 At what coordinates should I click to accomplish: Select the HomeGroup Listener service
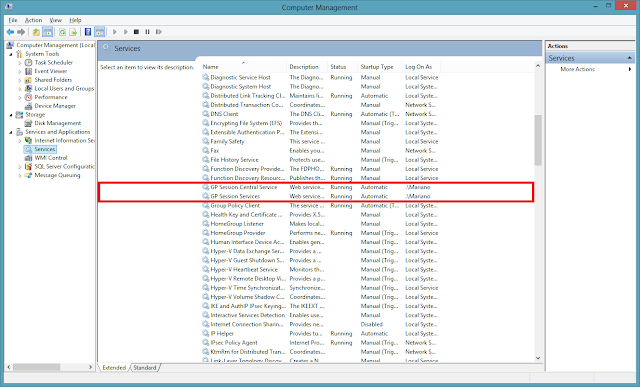pyautogui.click(x=321, y=224)
